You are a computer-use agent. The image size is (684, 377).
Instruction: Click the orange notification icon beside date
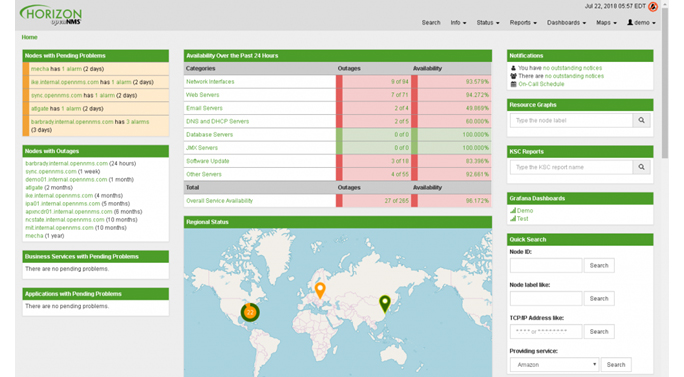[x=653, y=6]
